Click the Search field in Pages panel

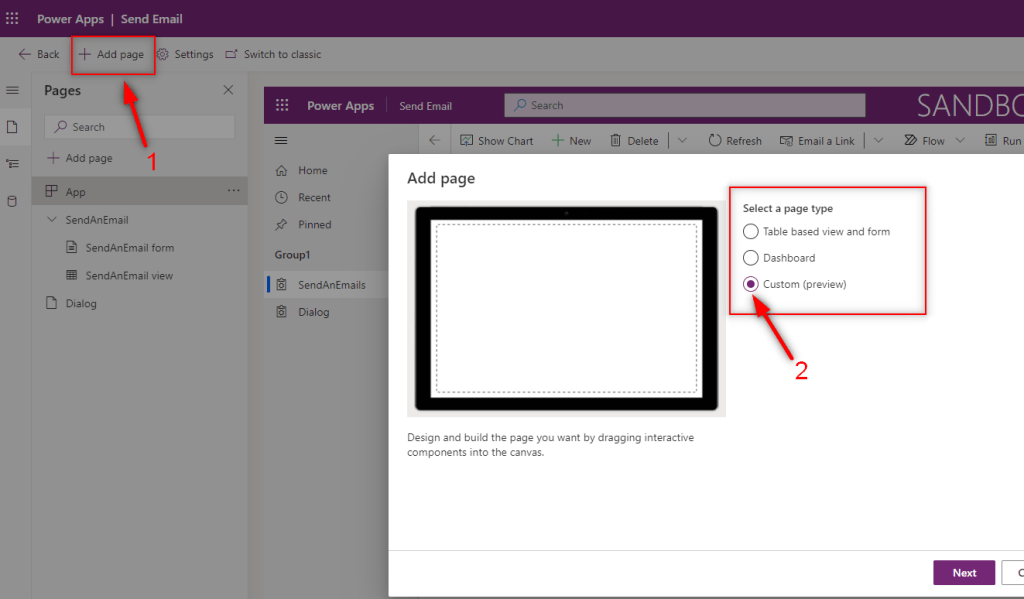pyautogui.click(x=140, y=127)
